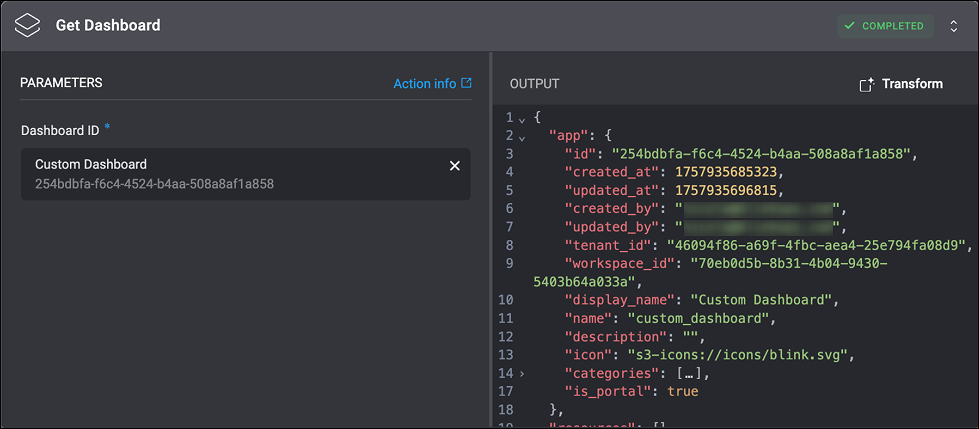This screenshot has width=979, height=429.
Task: Click the checkmark icon in the COMPLETED badge
Action: [849, 26]
